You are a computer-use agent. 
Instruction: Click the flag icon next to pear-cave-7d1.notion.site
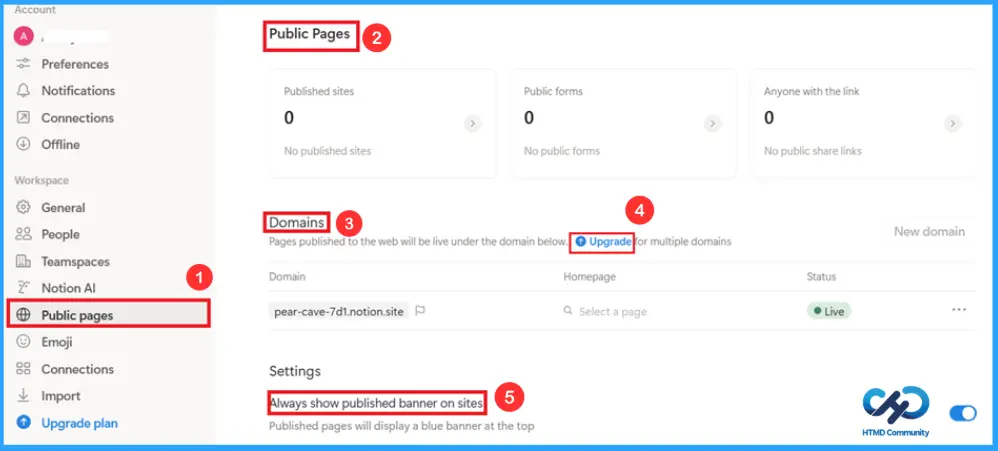(x=420, y=311)
